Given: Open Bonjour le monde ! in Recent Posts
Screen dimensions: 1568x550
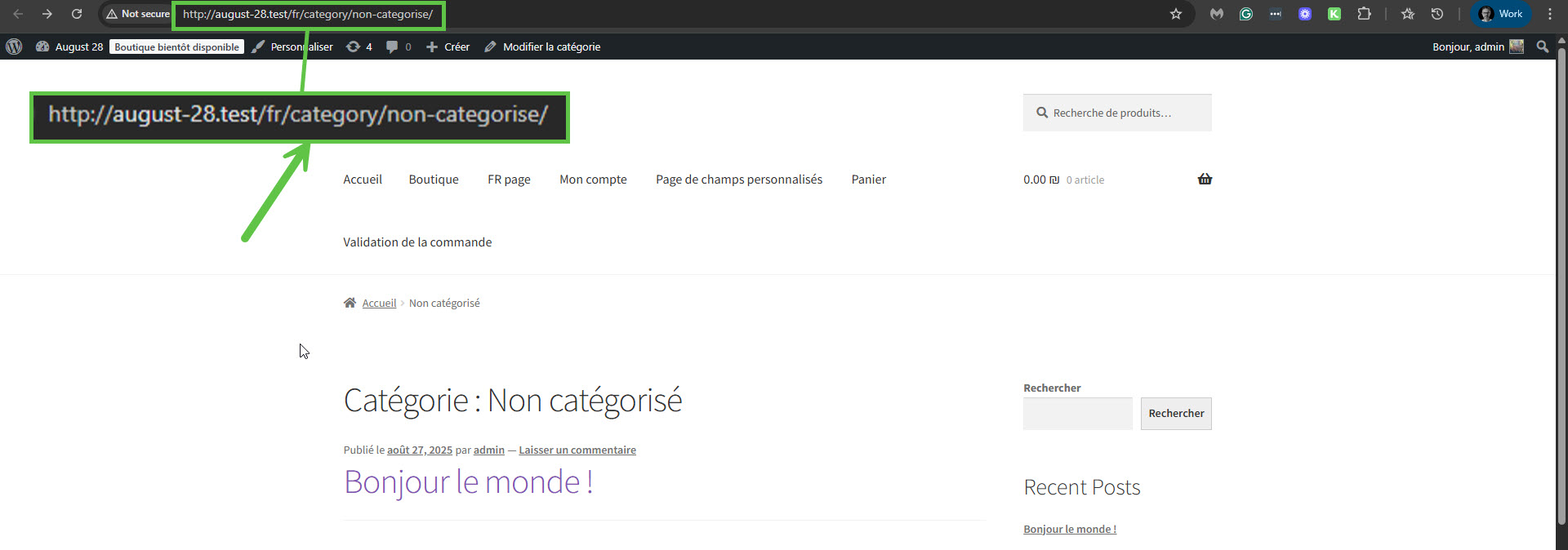Looking at the screenshot, I should (1070, 529).
